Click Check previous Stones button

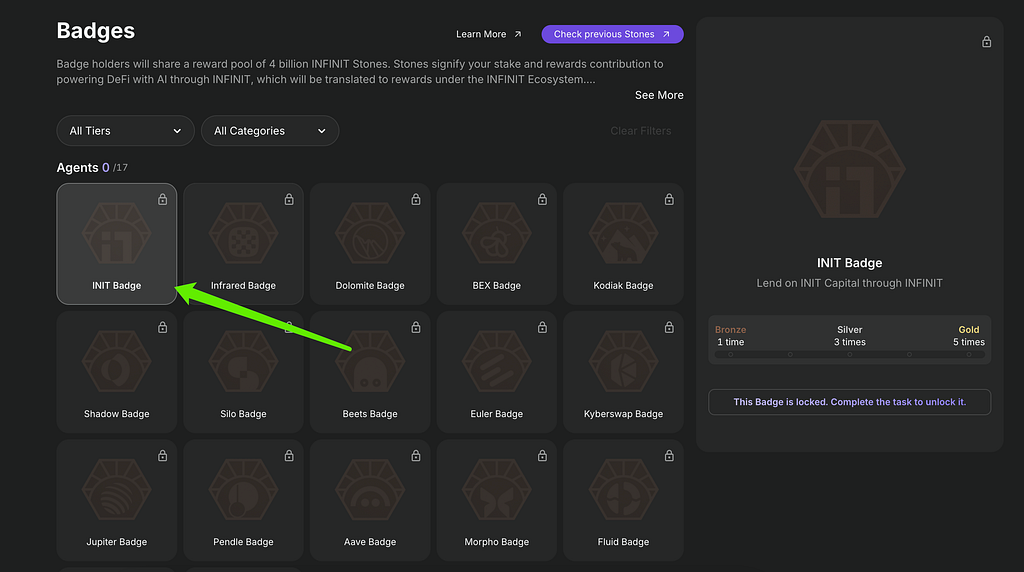(613, 34)
